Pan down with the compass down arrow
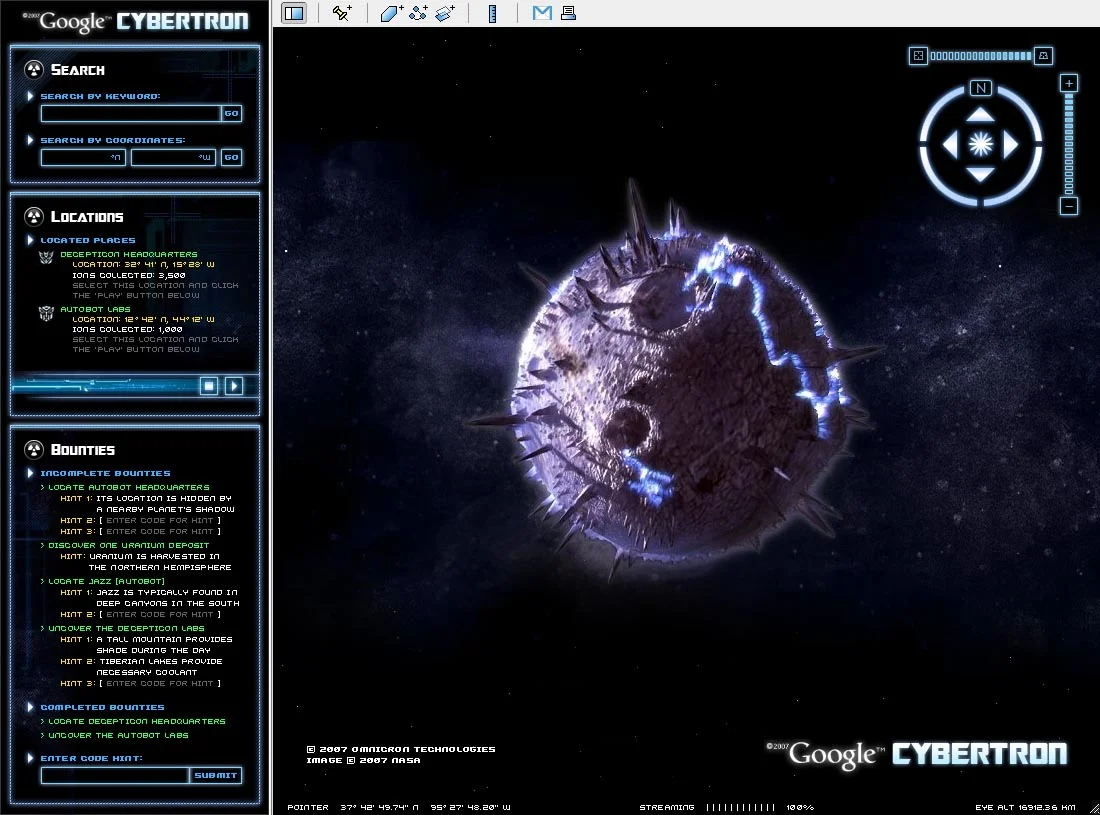Screen dimensions: 1100x815 pyautogui.click(x=980, y=174)
